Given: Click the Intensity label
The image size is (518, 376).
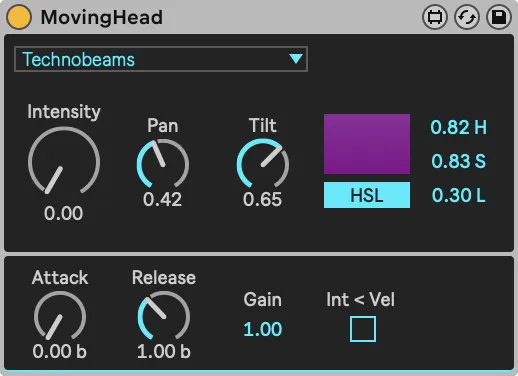Looking at the screenshot, I should click(x=64, y=112).
